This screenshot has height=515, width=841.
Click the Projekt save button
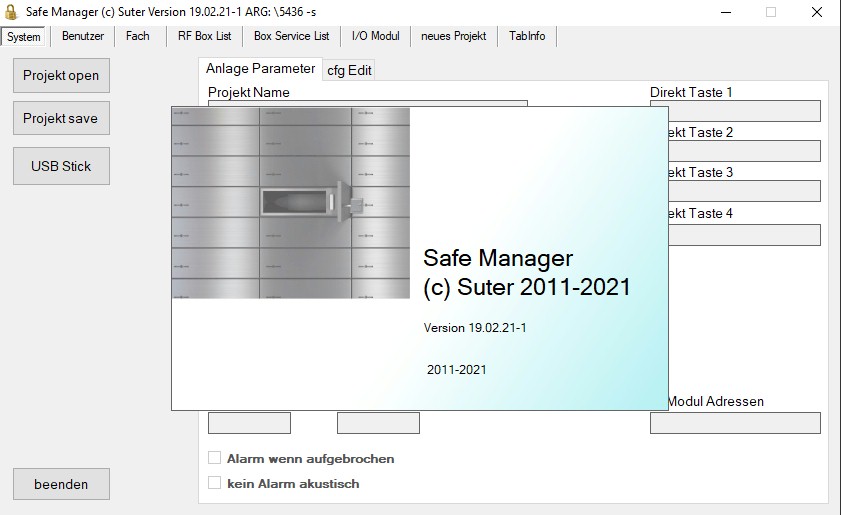coord(61,118)
